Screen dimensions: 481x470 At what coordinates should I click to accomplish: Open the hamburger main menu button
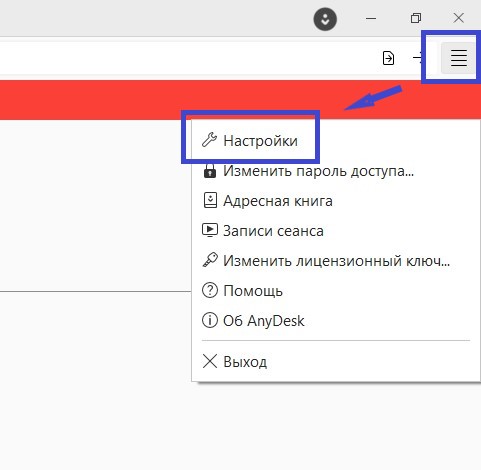point(458,58)
